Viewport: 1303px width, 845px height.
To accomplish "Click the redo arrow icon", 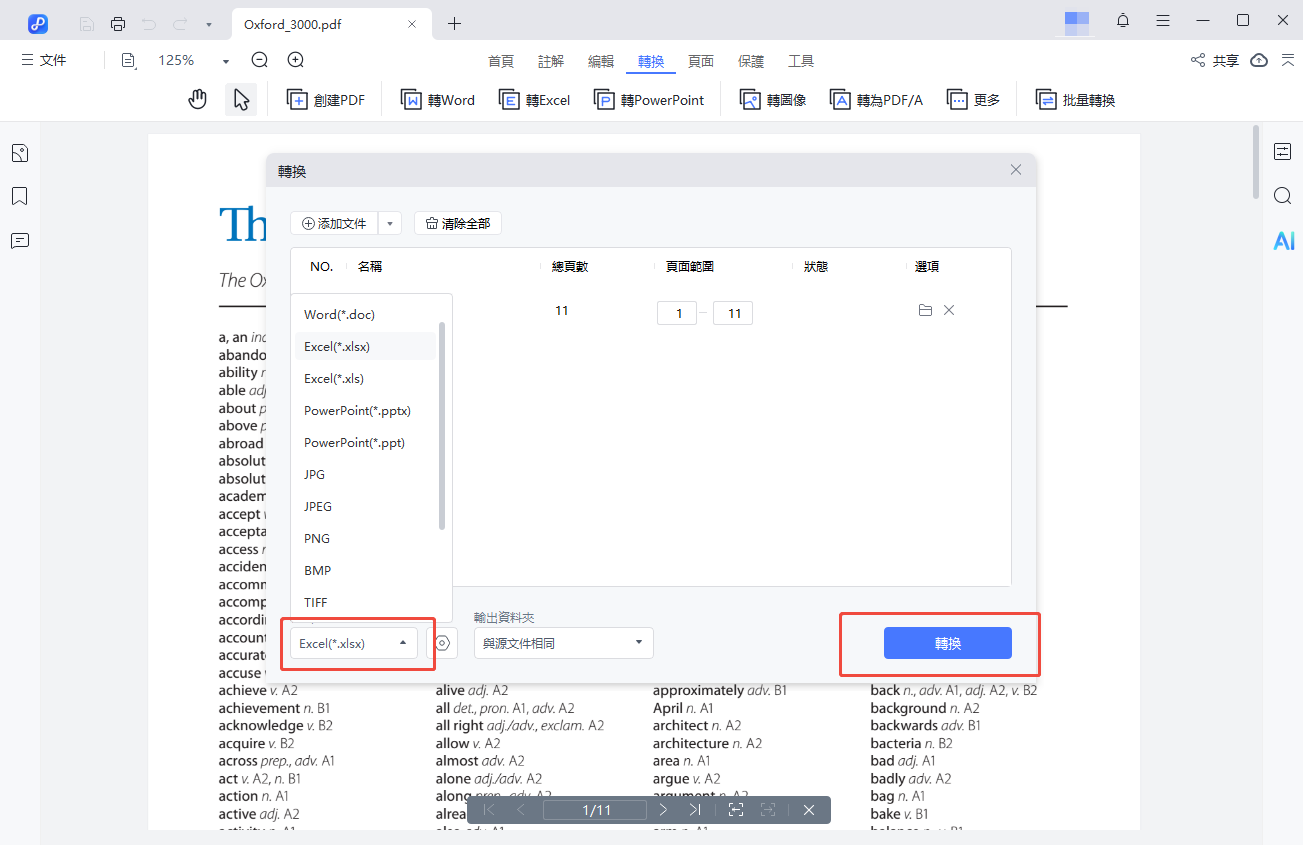I will pos(180,23).
